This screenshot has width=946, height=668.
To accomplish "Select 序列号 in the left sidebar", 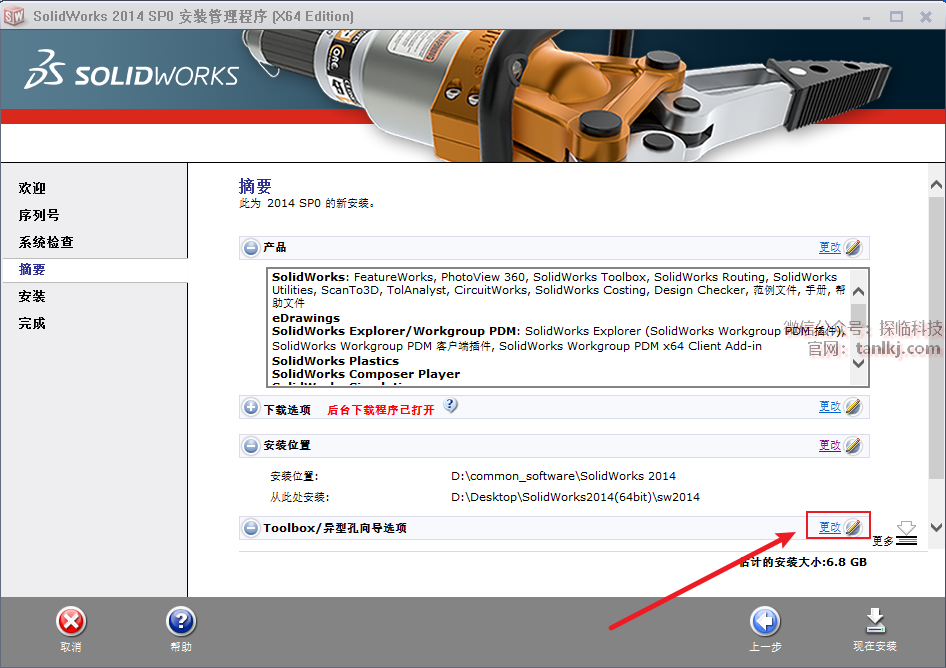I will click(39, 215).
